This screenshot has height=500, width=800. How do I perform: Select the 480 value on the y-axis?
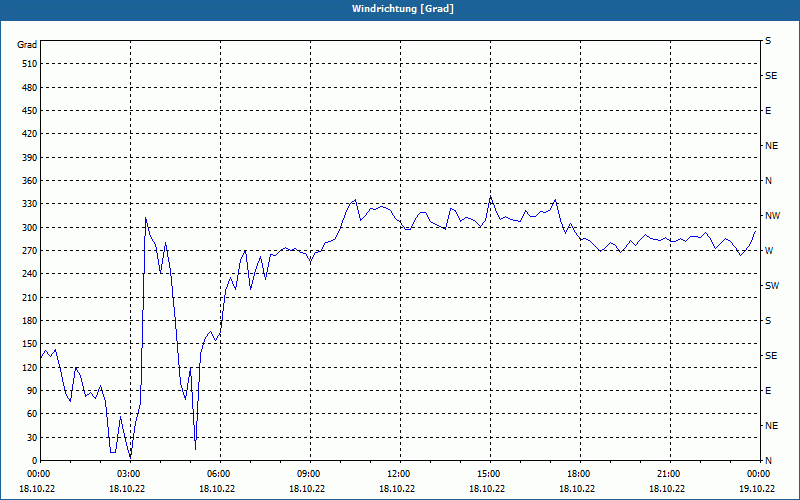pyautogui.click(x=30, y=87)
